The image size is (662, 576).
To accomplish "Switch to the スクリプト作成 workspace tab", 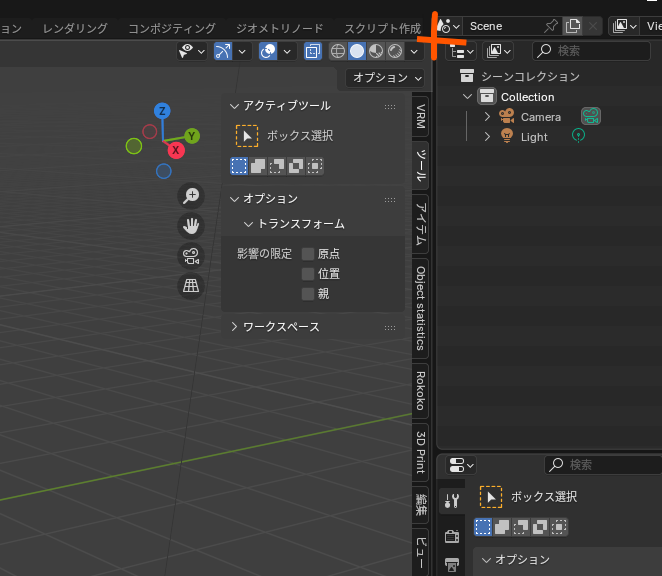I will pos(382,28).
